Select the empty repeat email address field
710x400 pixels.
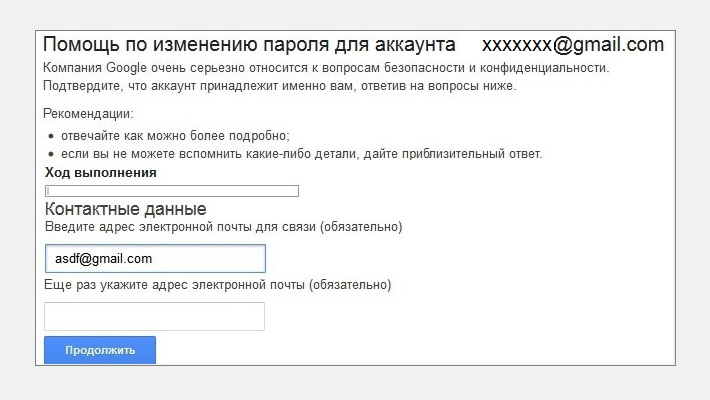pyautogui.click(x=154, y=316)
